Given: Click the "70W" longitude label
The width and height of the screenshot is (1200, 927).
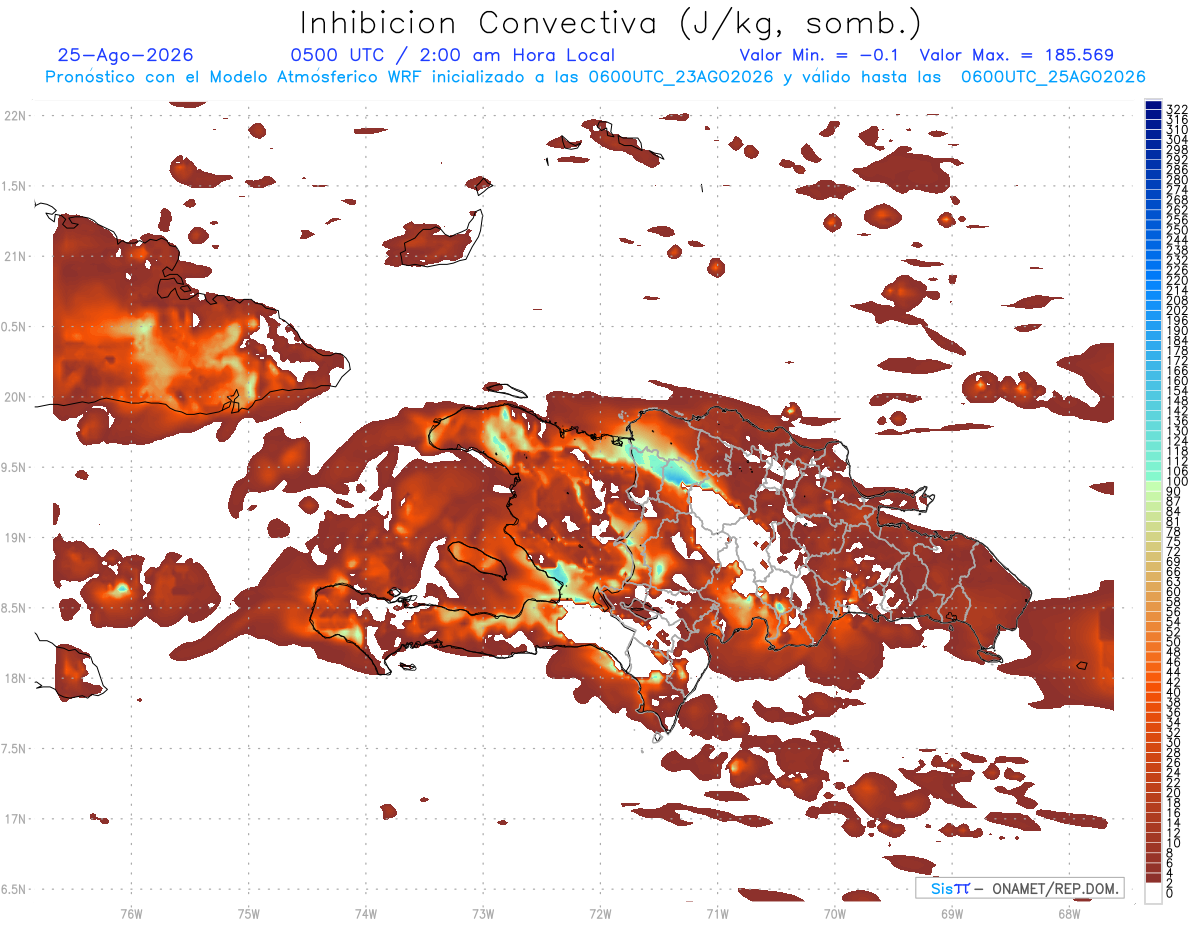Looking at the screenshot, I should point(835,913).
